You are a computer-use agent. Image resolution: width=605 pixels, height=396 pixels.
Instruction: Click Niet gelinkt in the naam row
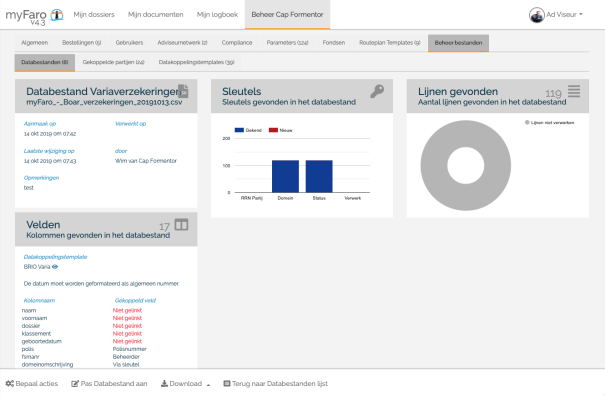tap(127, 310)
